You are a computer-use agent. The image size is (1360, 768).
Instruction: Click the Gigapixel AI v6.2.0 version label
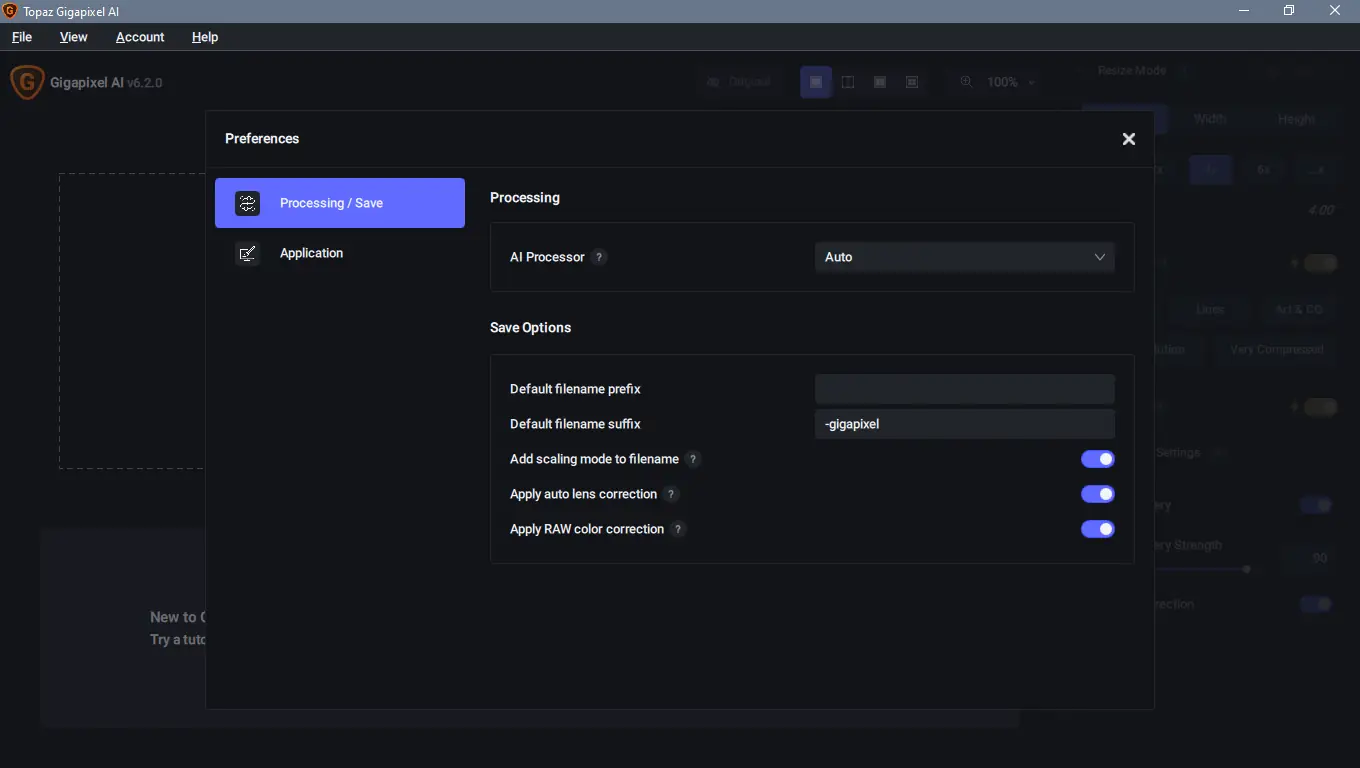107,83
